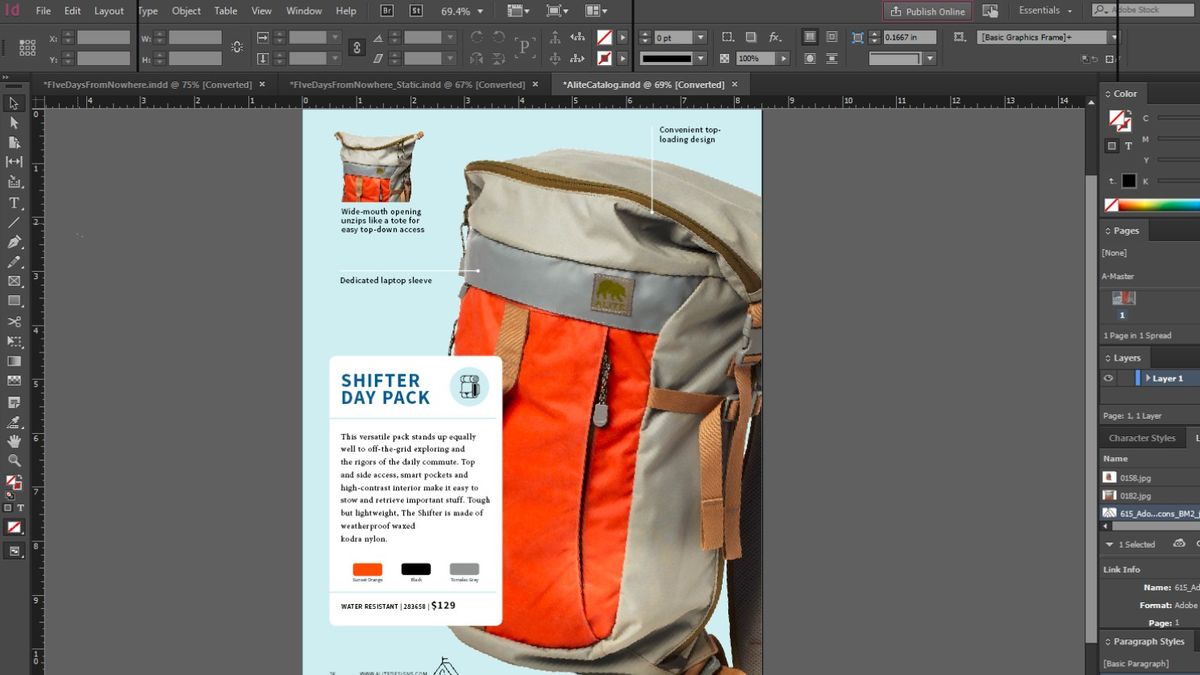Open the Window menu
This screenshot has height=675, width=1200.
[303, 11]
